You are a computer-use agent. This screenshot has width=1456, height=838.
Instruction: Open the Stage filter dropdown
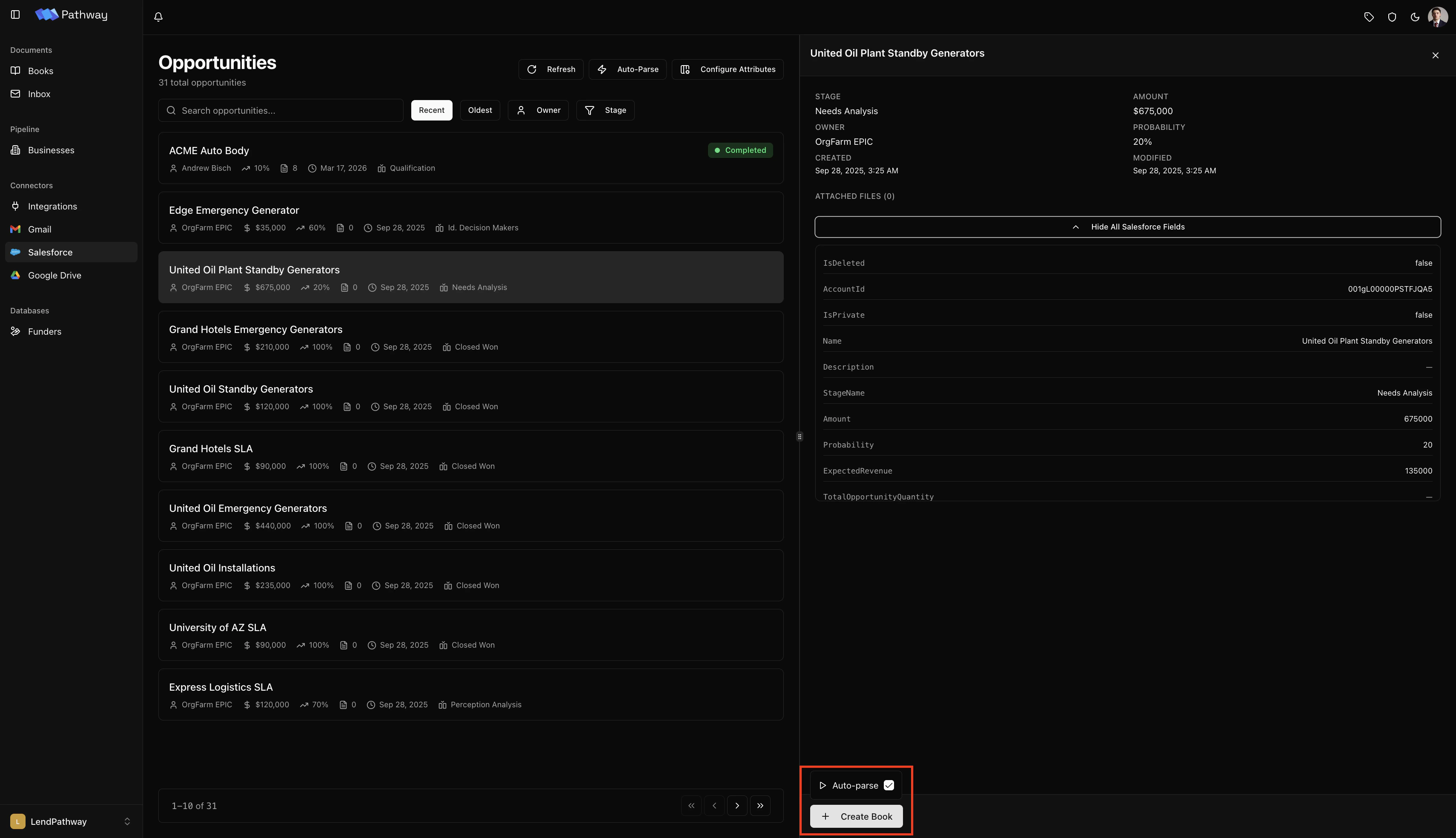605,110
